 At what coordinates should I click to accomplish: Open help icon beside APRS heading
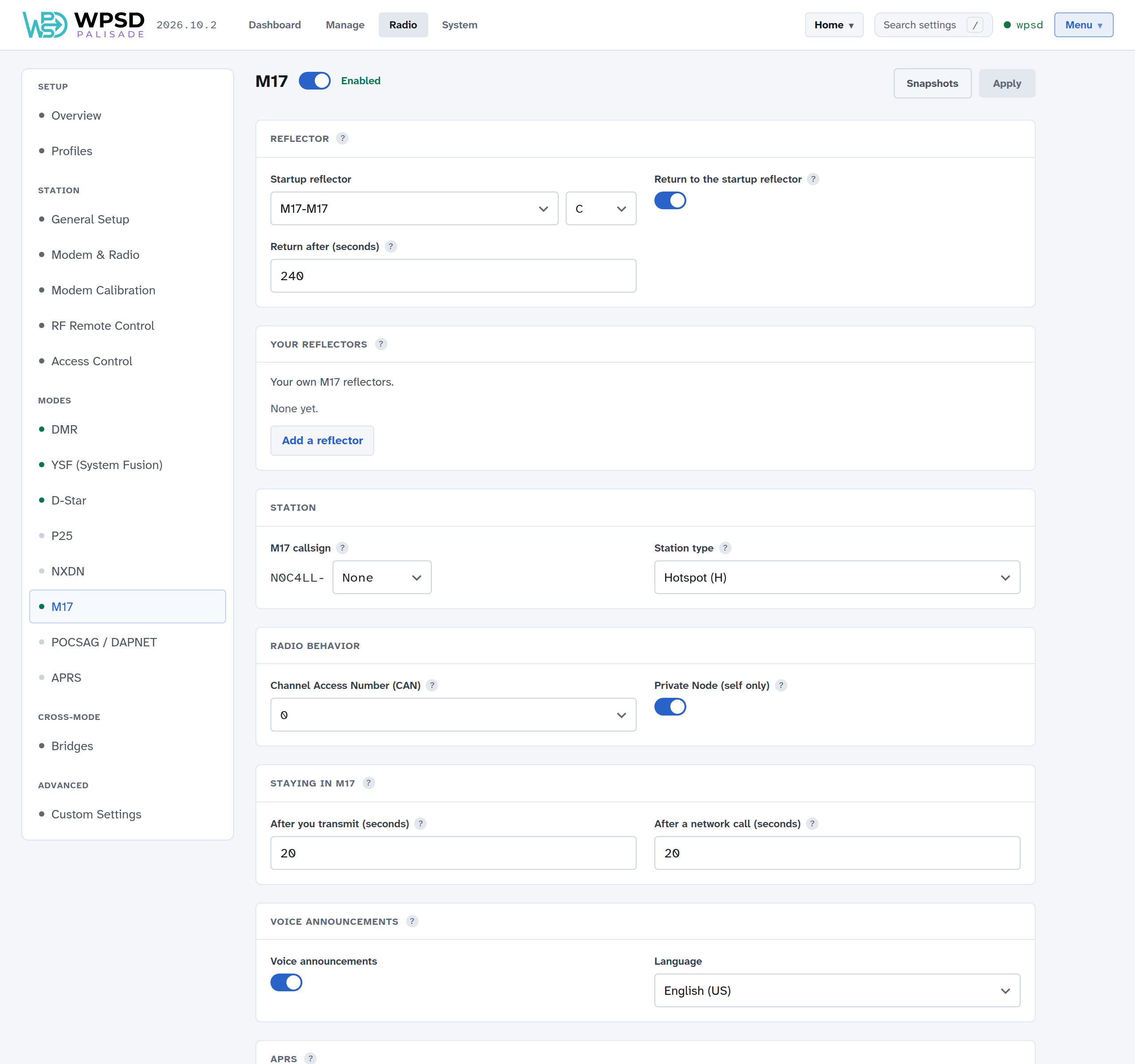[x=310, y=1058]
